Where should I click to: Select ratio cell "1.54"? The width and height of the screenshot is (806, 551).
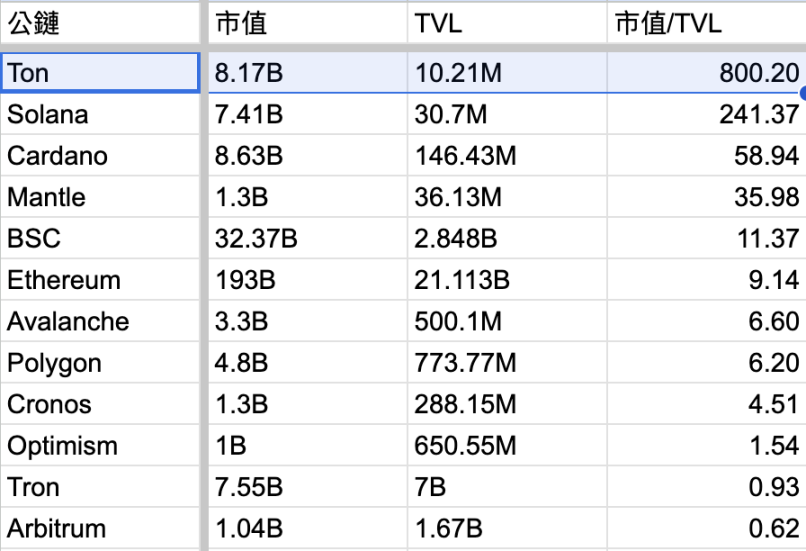click(707, 446)
